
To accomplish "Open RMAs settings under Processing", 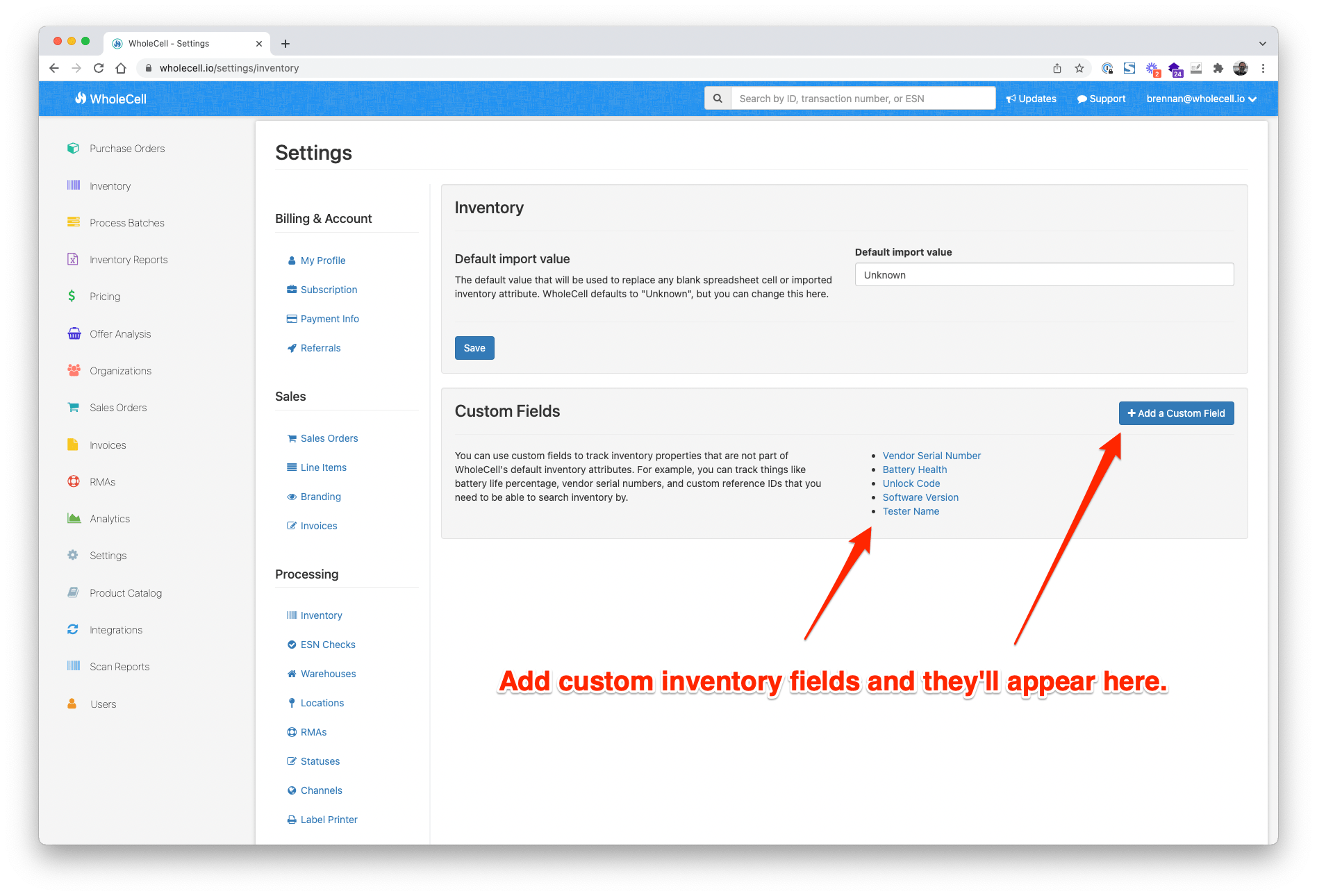I will click(307, 732).
